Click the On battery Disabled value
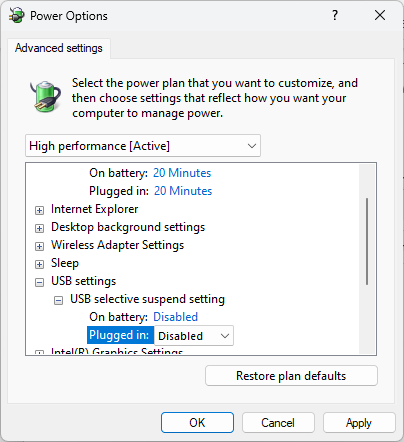 175,317
